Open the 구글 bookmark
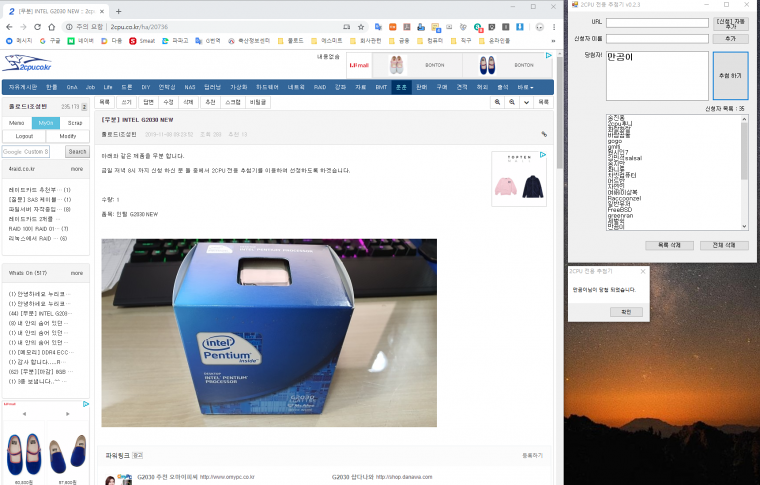Viewport: 760px width, 485px height. tap(50, 41)
